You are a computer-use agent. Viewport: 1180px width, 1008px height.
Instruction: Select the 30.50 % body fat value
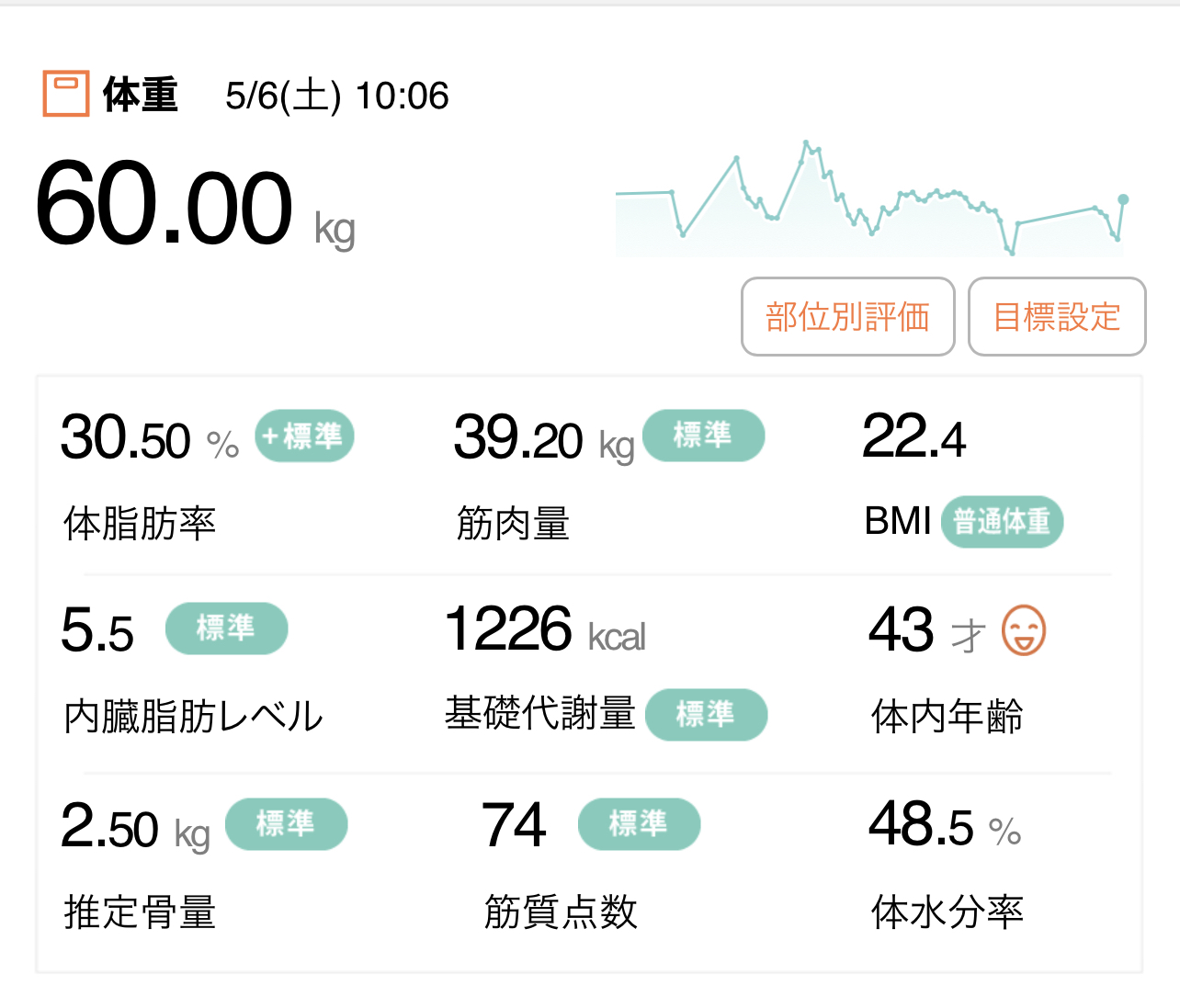150,437
